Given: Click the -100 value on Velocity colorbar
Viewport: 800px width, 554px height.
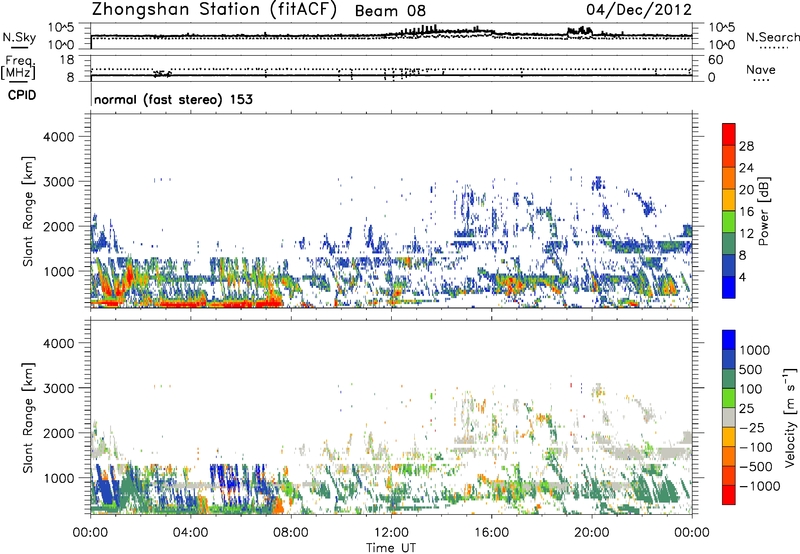Looking at the screenshot, I should (756, 447).
